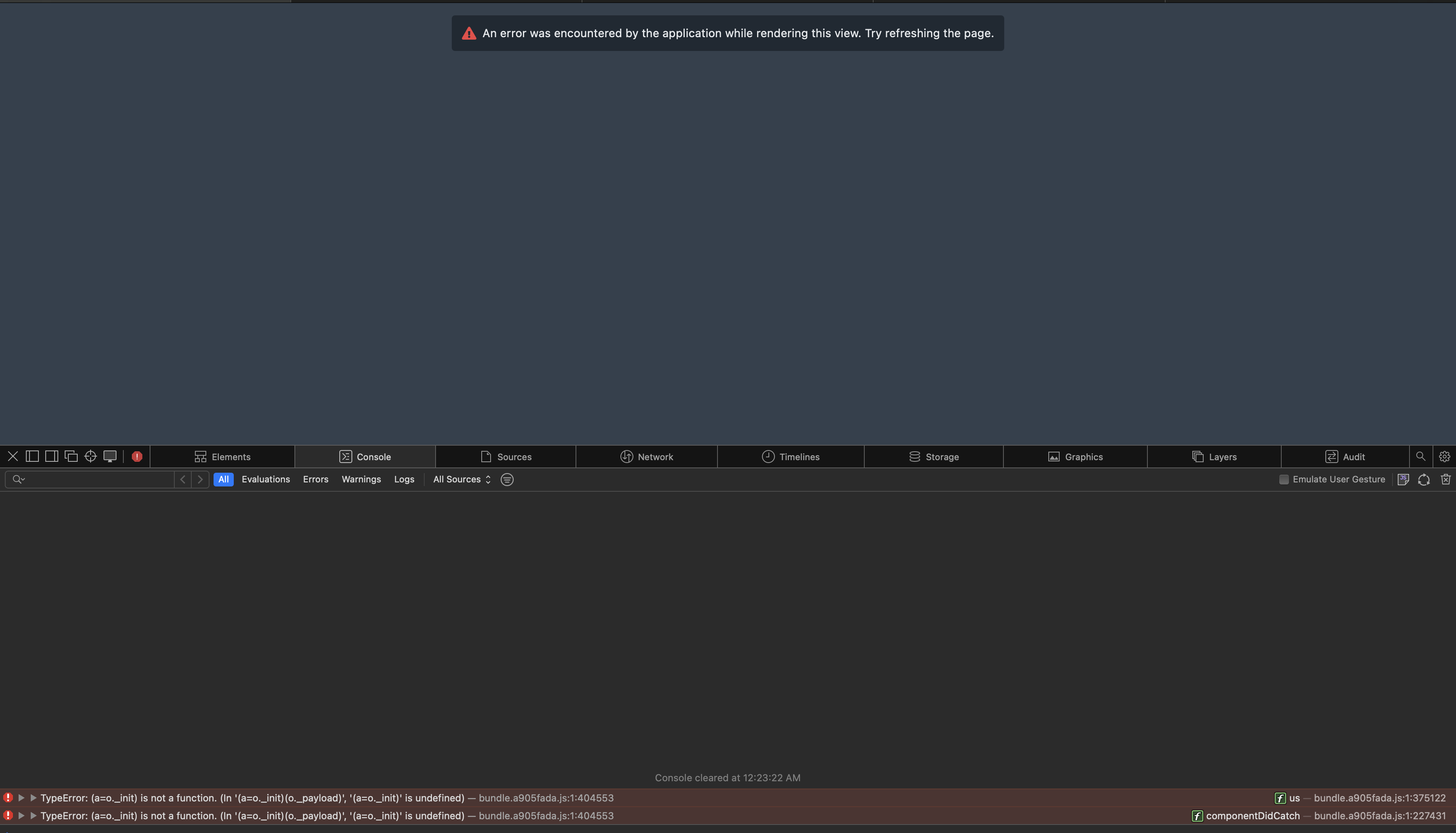Open Web Inspector settings gear

(1445, 456)
